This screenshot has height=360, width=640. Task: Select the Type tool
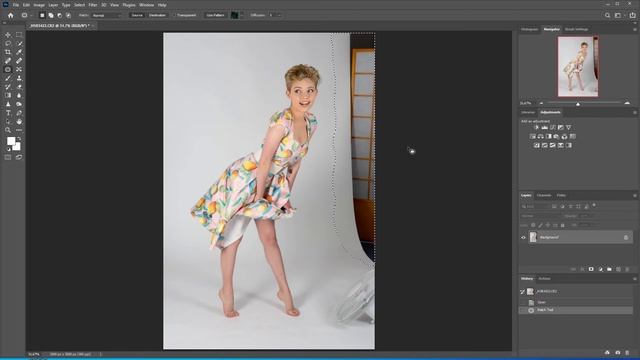point(8,113)
